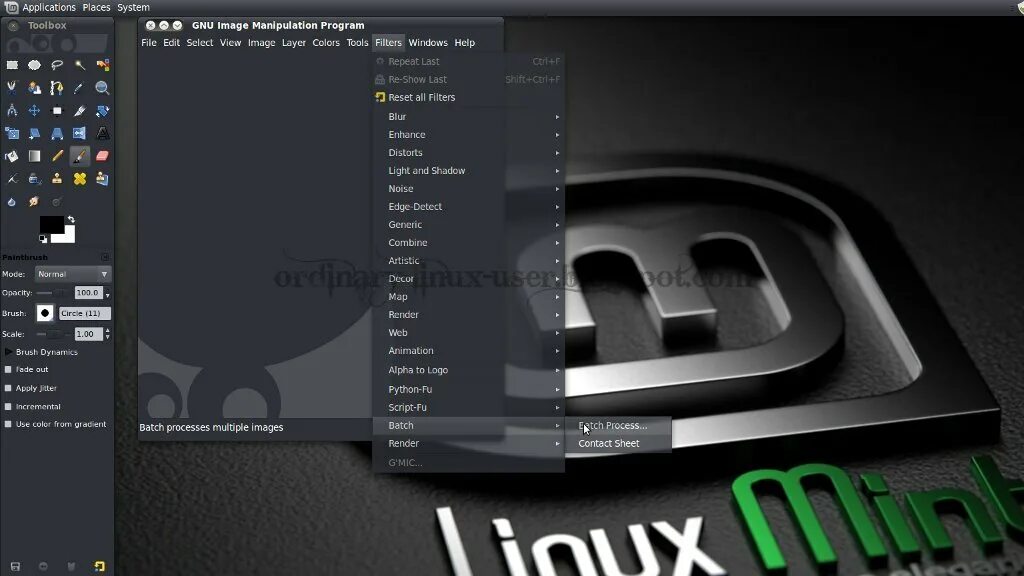Viewport: 1024px width, 576px height.
Task: Expand the Script-Fu submenu arrow
Action: pyautogui.click(x=557, y=408)
